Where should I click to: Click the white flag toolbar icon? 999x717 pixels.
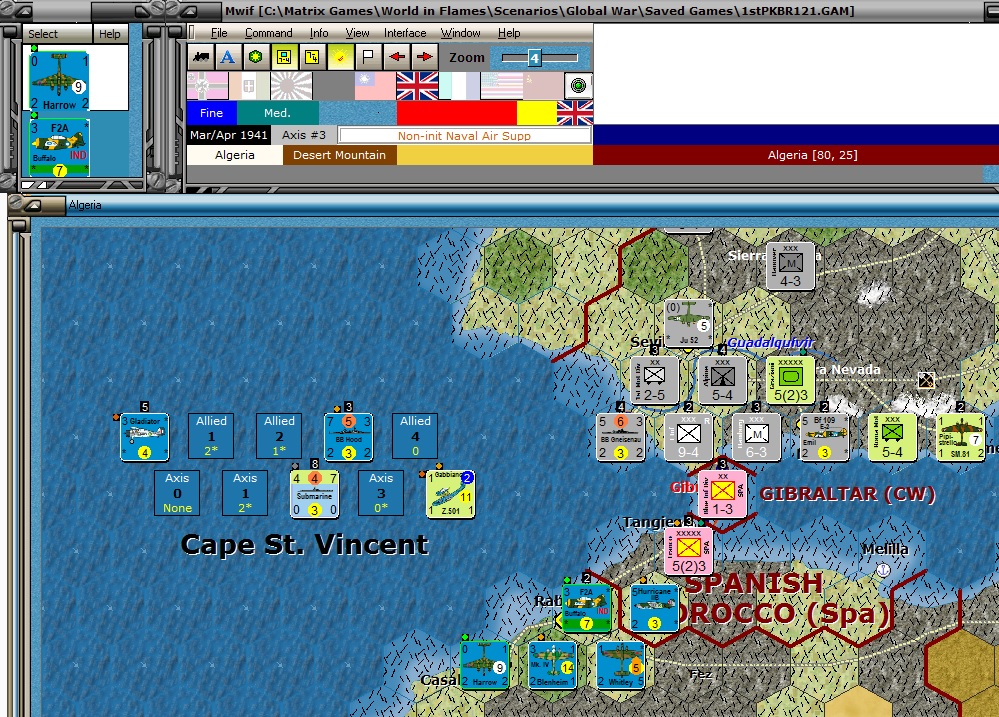(368, 57)
